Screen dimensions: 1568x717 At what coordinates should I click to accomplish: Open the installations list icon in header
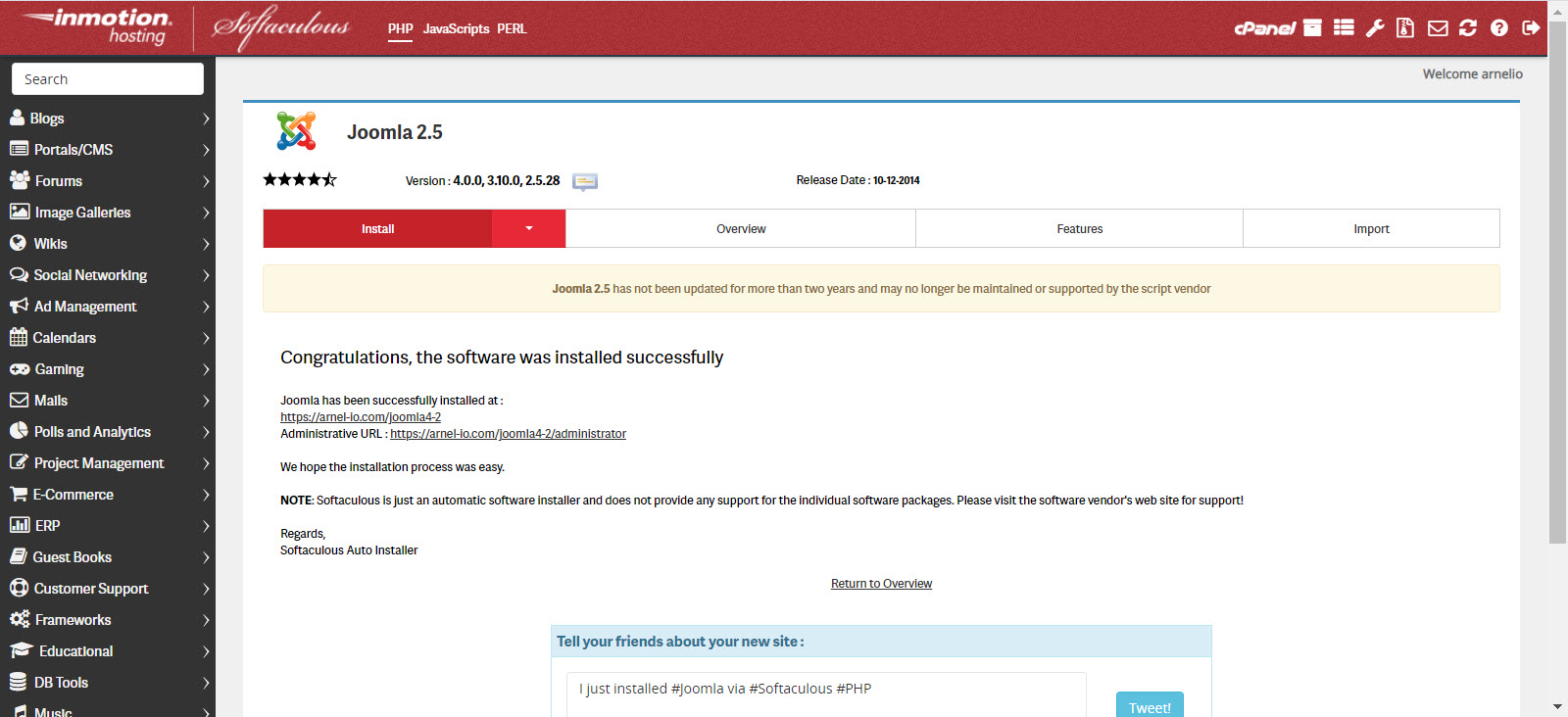pos(1344,27)
